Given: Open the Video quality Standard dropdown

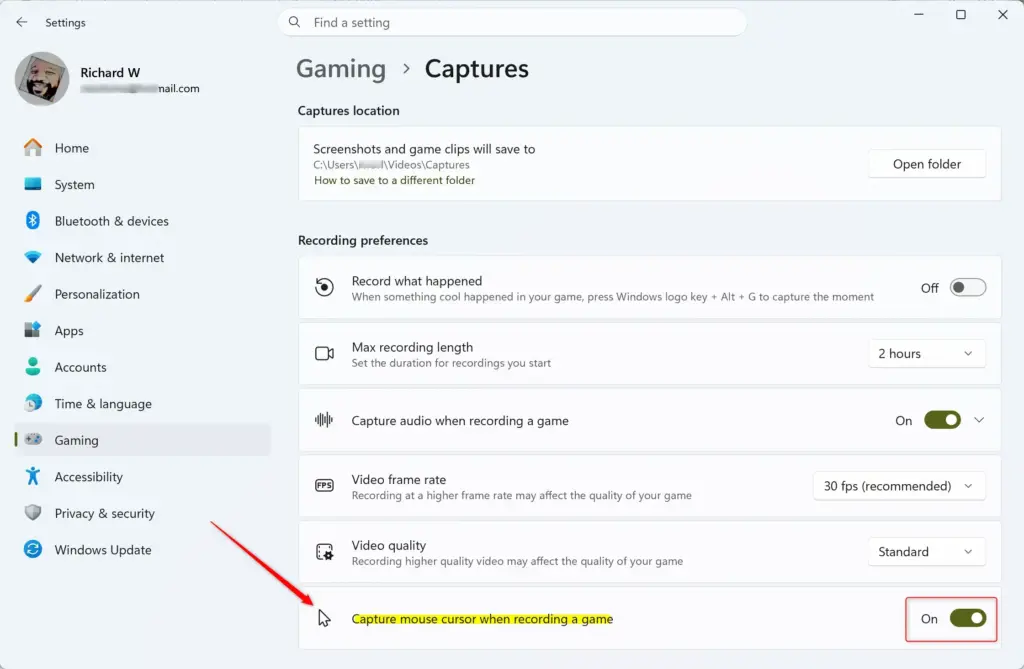Looking at the screenshot, I should tap(927, 552).
